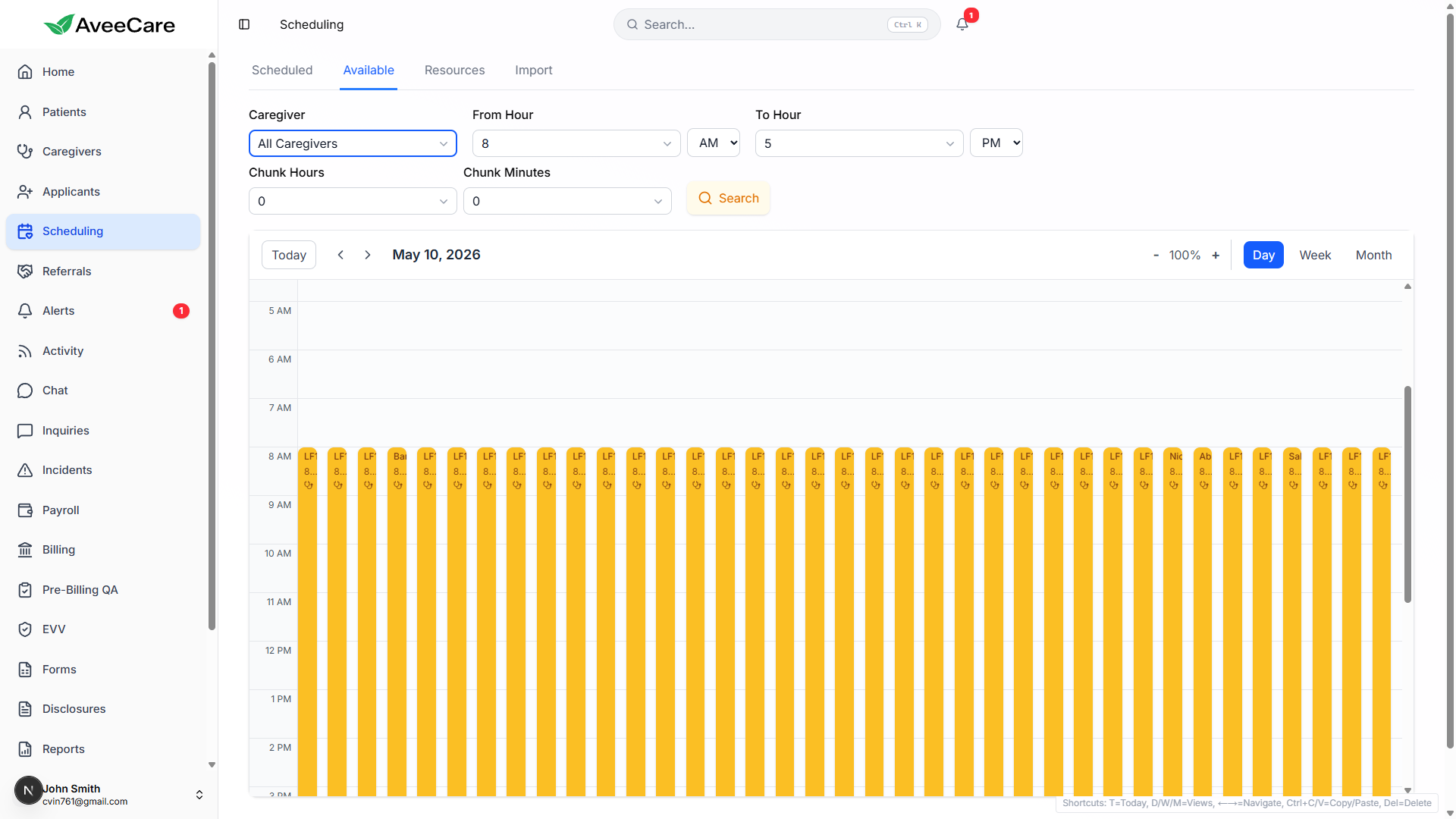Image resolution: width=1456 pixels, height=819 pixels.
Task: Click the Payroll wallet icon
Action: tap(25, 510)
